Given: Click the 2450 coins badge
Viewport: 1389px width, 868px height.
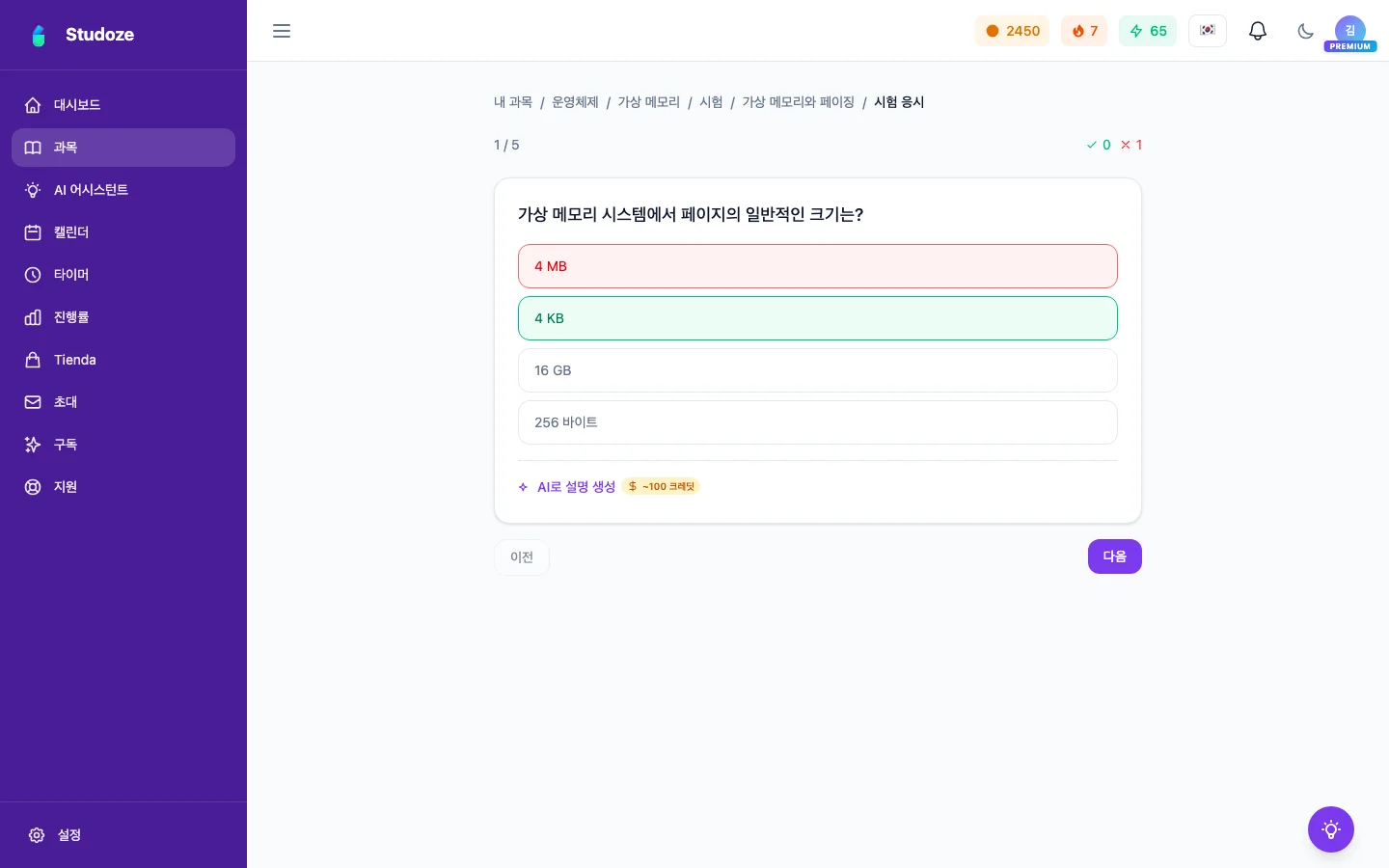Looking at the screenshot, I should [x=1012, y=31].
